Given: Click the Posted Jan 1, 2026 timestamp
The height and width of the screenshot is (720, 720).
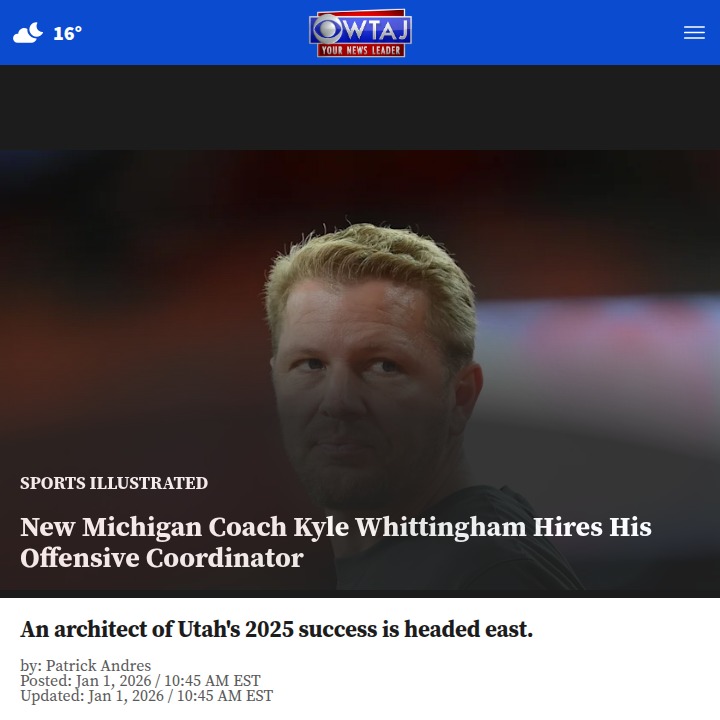Looking at the screenshot, I should click(140, 681).
